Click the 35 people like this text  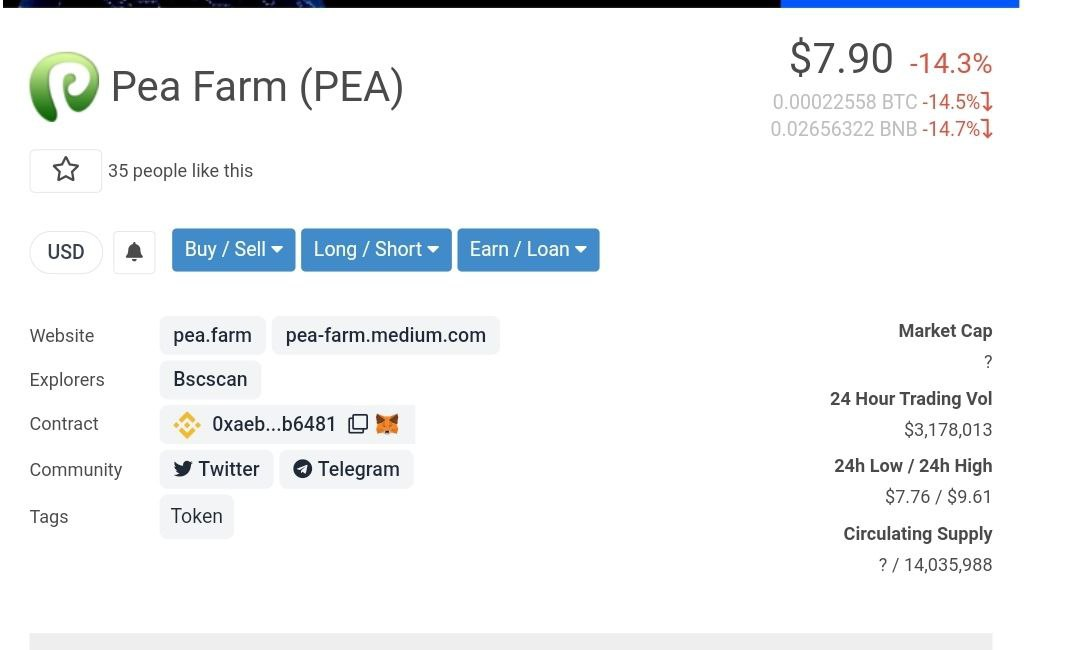point(180,171)
